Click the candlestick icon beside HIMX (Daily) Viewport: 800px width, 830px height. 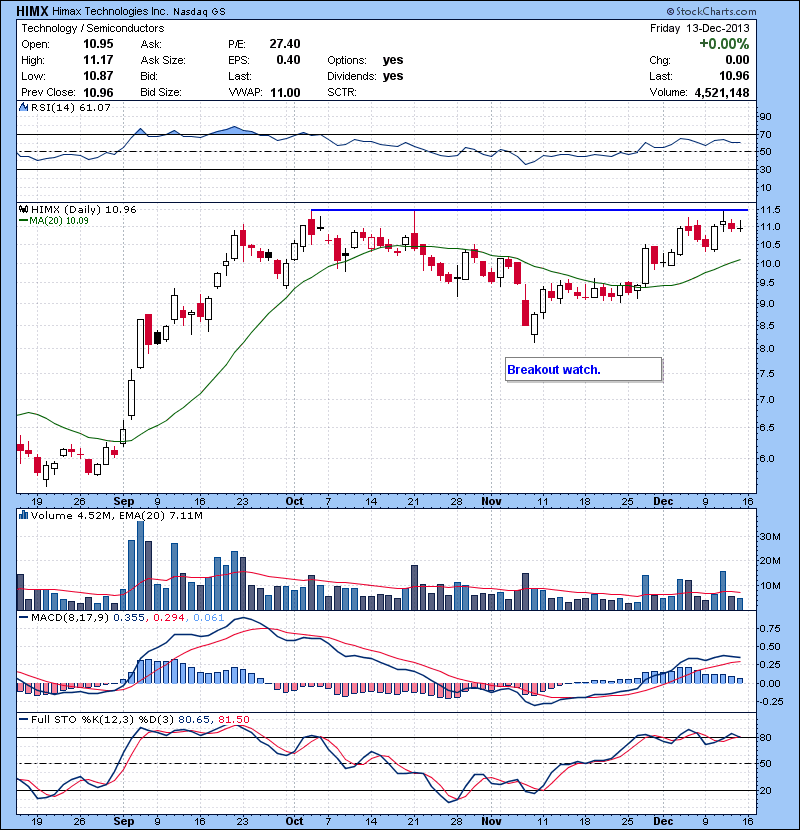[x=23, y=209]
